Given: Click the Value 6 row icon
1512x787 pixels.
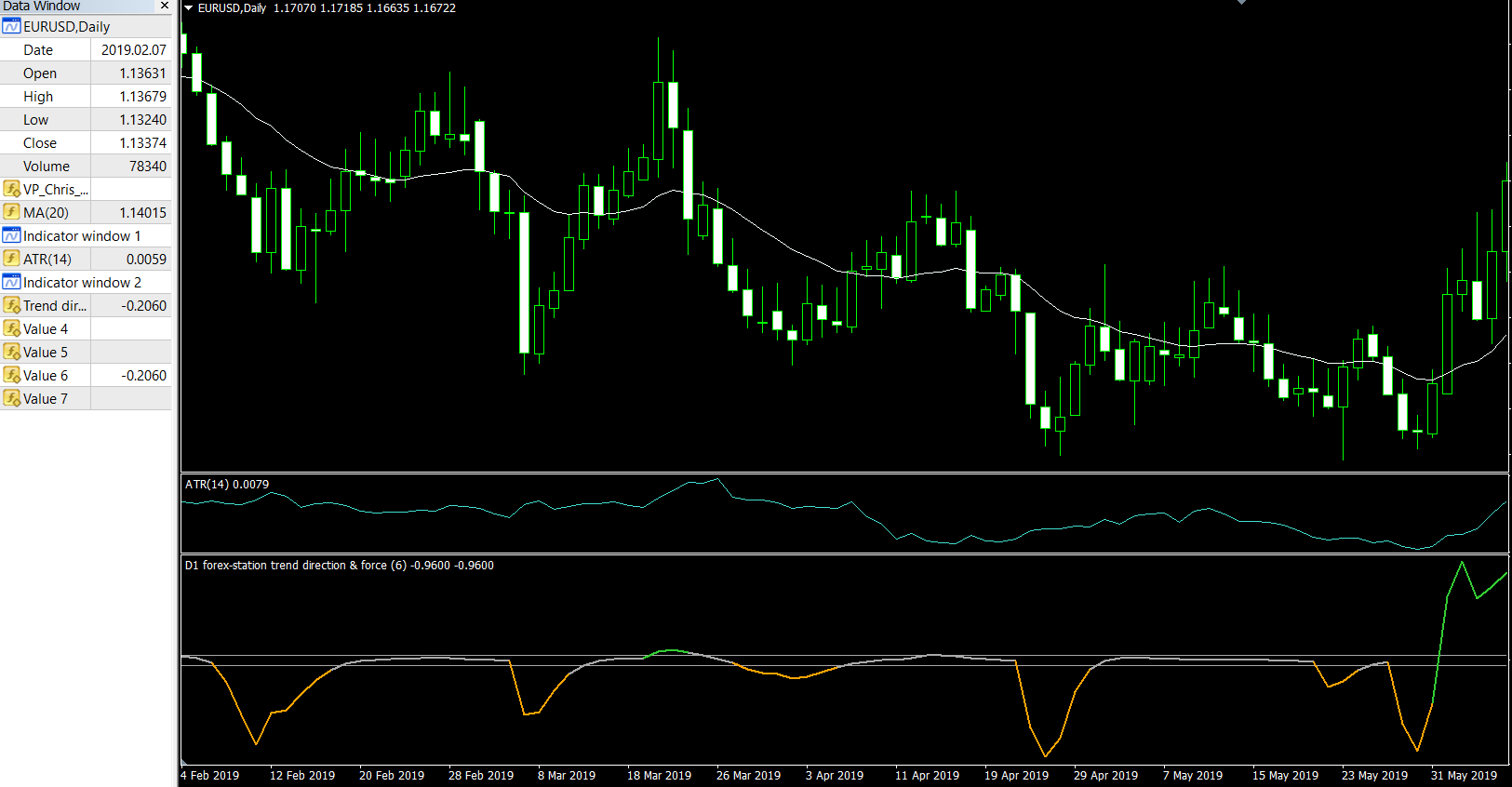Looking at the screenshot, I should 11,375.
